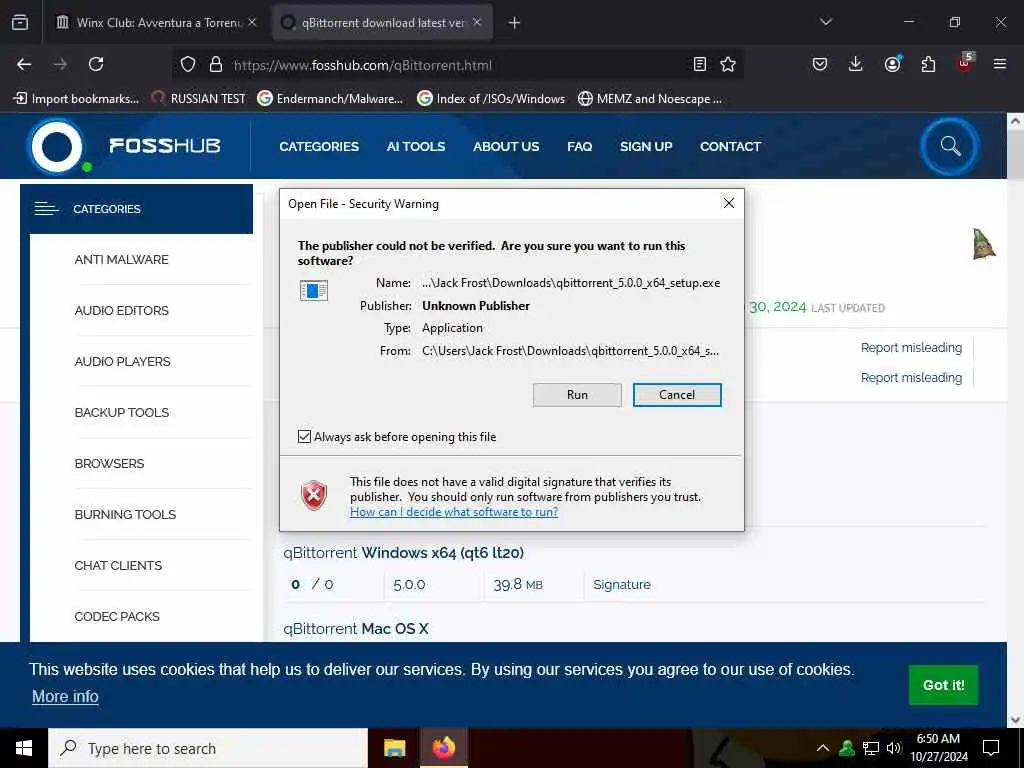Close the qBittorrent download tab

coord(477,22)
